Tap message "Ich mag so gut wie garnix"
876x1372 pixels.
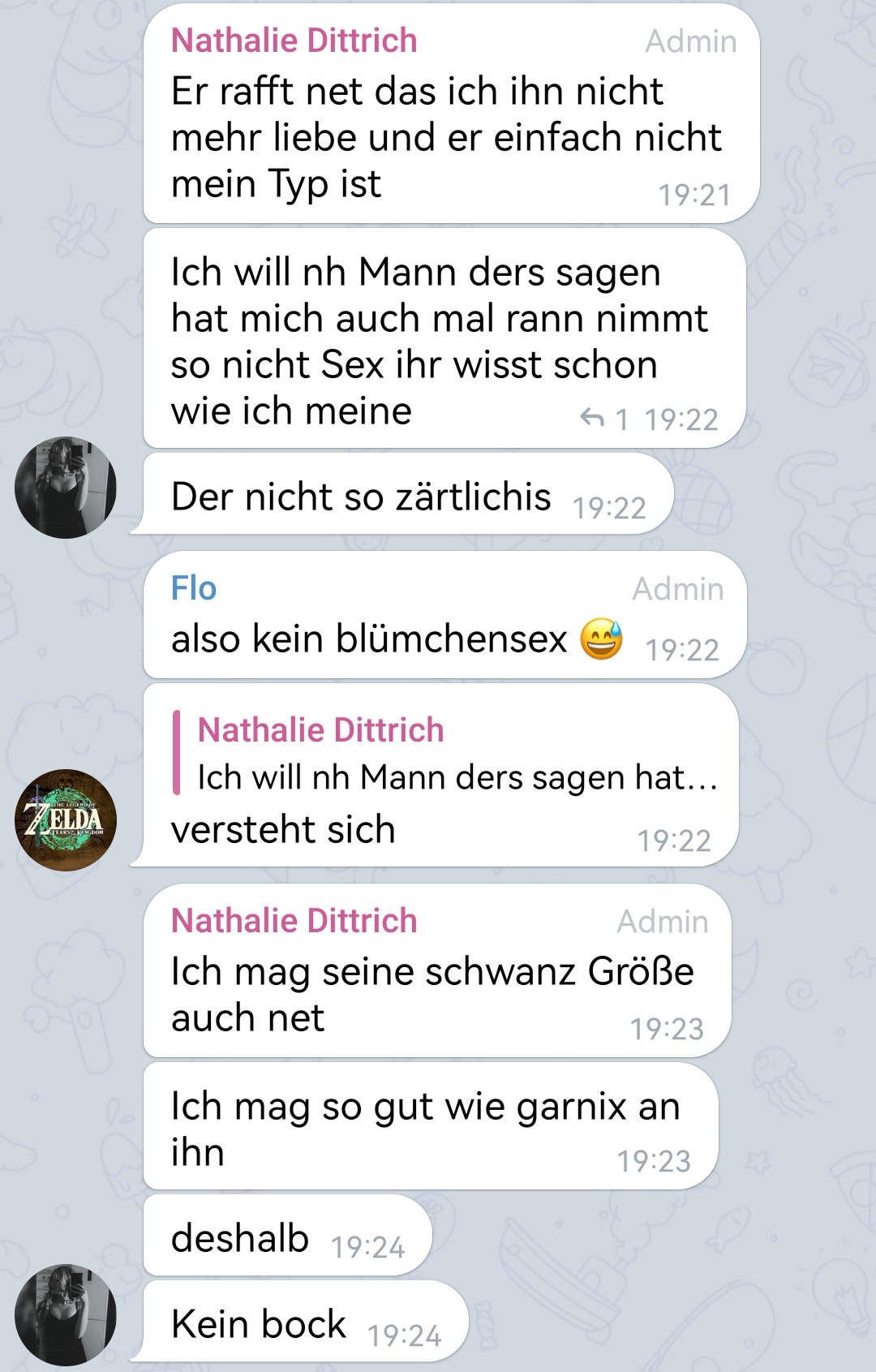pyautogui.click(x=431, y=1126)
